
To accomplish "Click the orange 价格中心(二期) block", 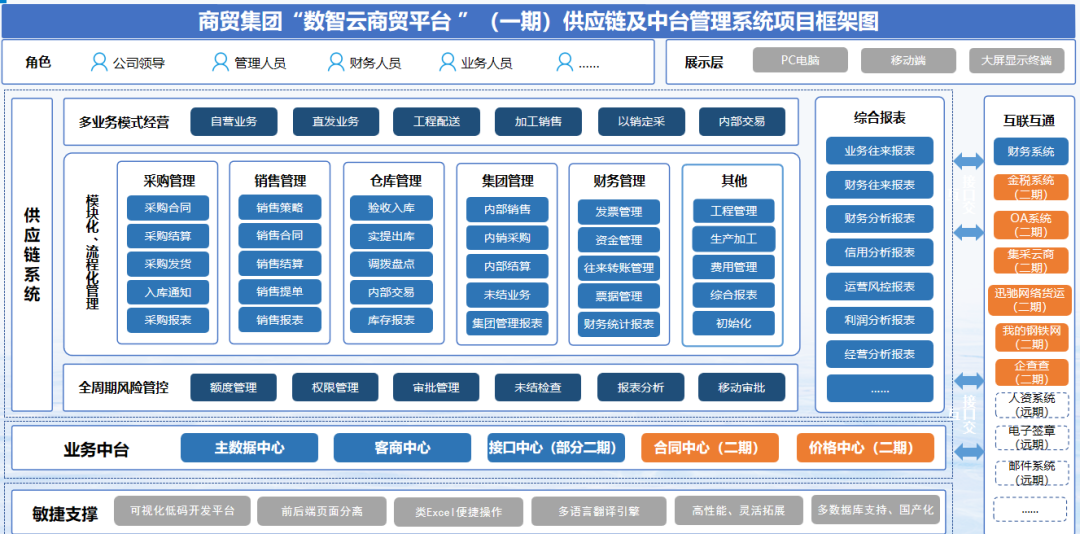I will pyautogui.click(x=865, y=447).
